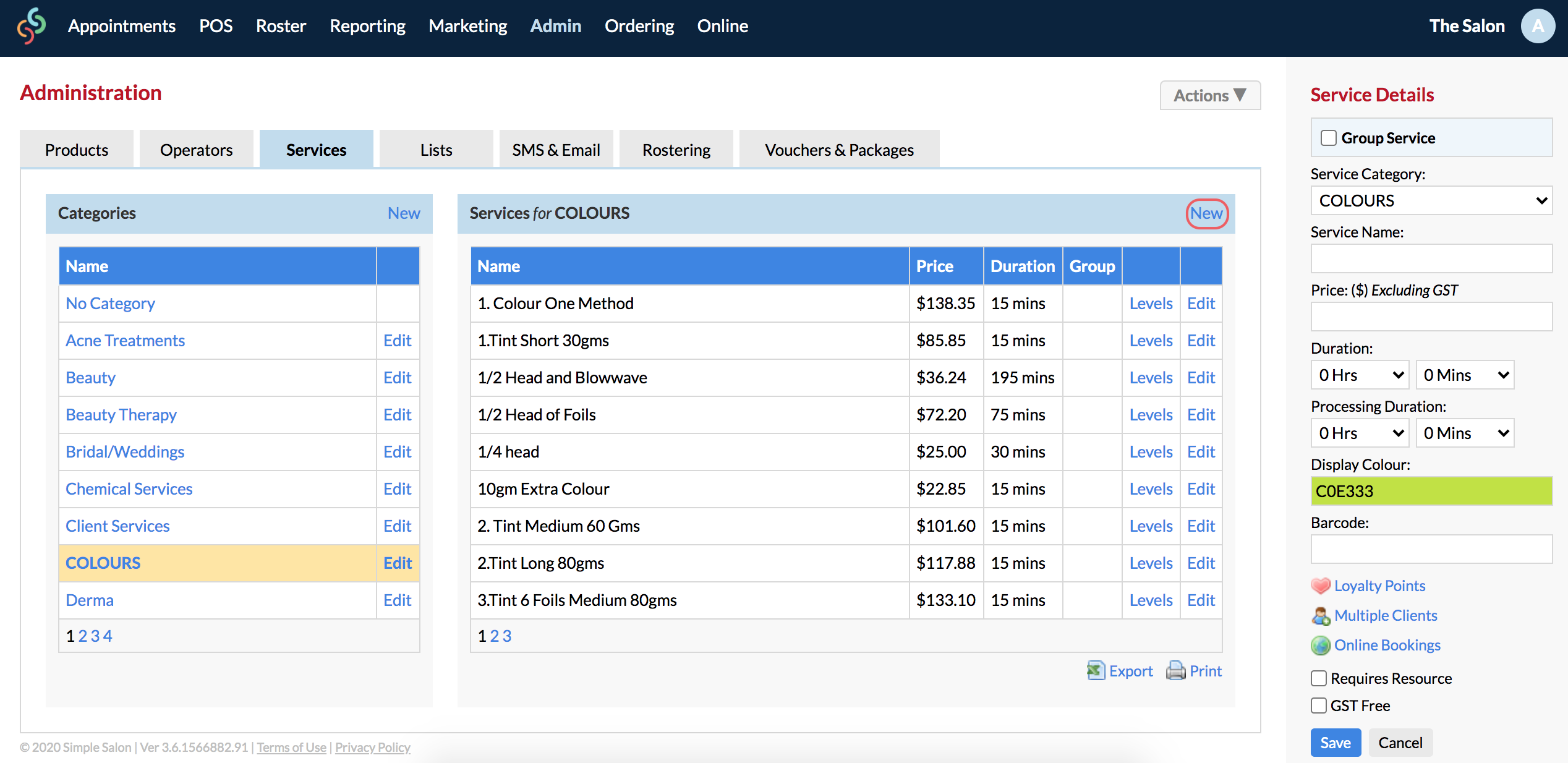Go to categories page 4
The image size is (1568, 763).
108,636
